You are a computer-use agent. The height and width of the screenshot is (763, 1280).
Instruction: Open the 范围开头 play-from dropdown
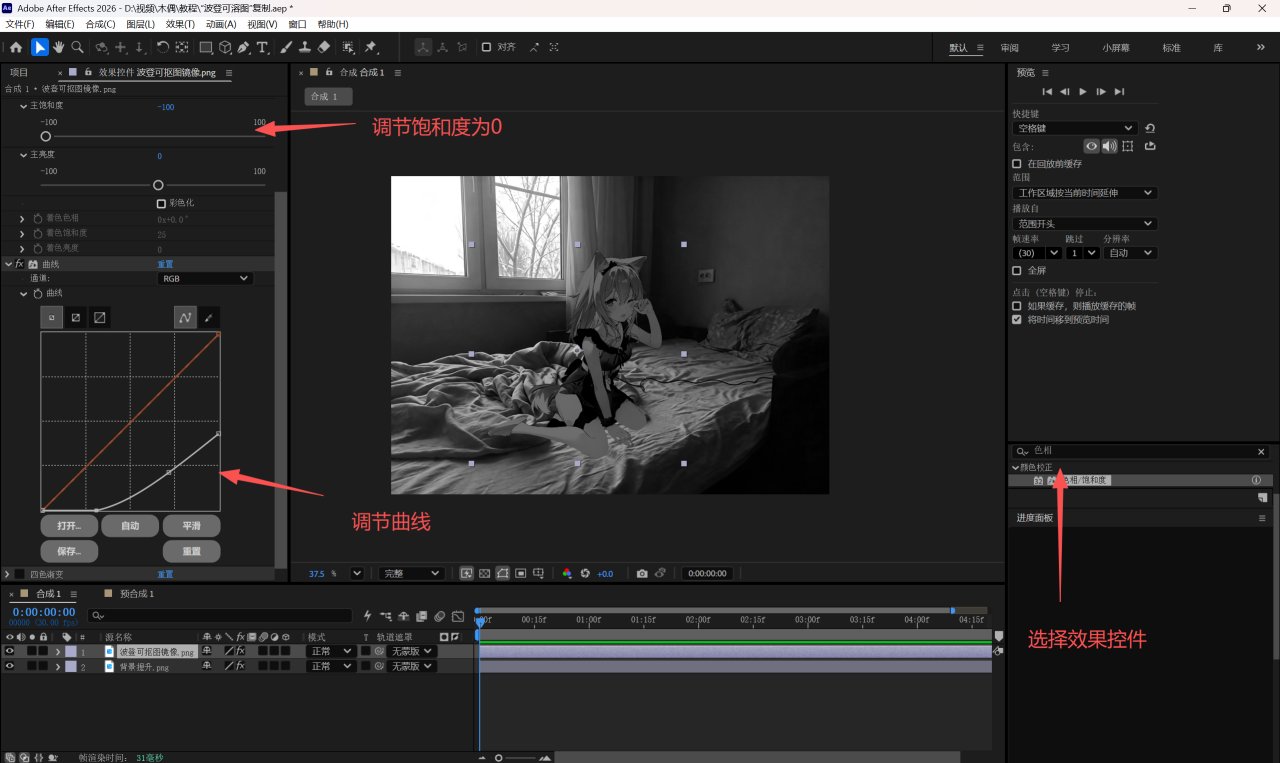tap(1085, 224)
